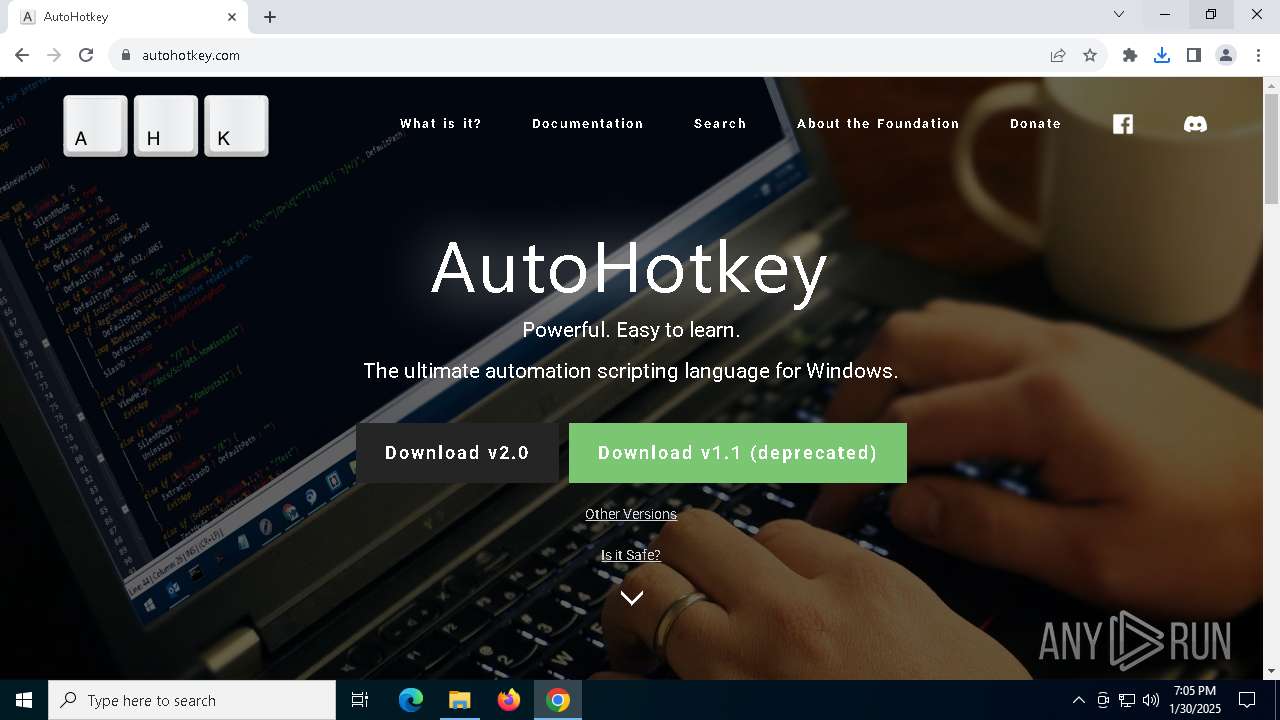Open About the Foundation menu item
Viewport: 1280px width, 720px height.
[x=878, y=124]
